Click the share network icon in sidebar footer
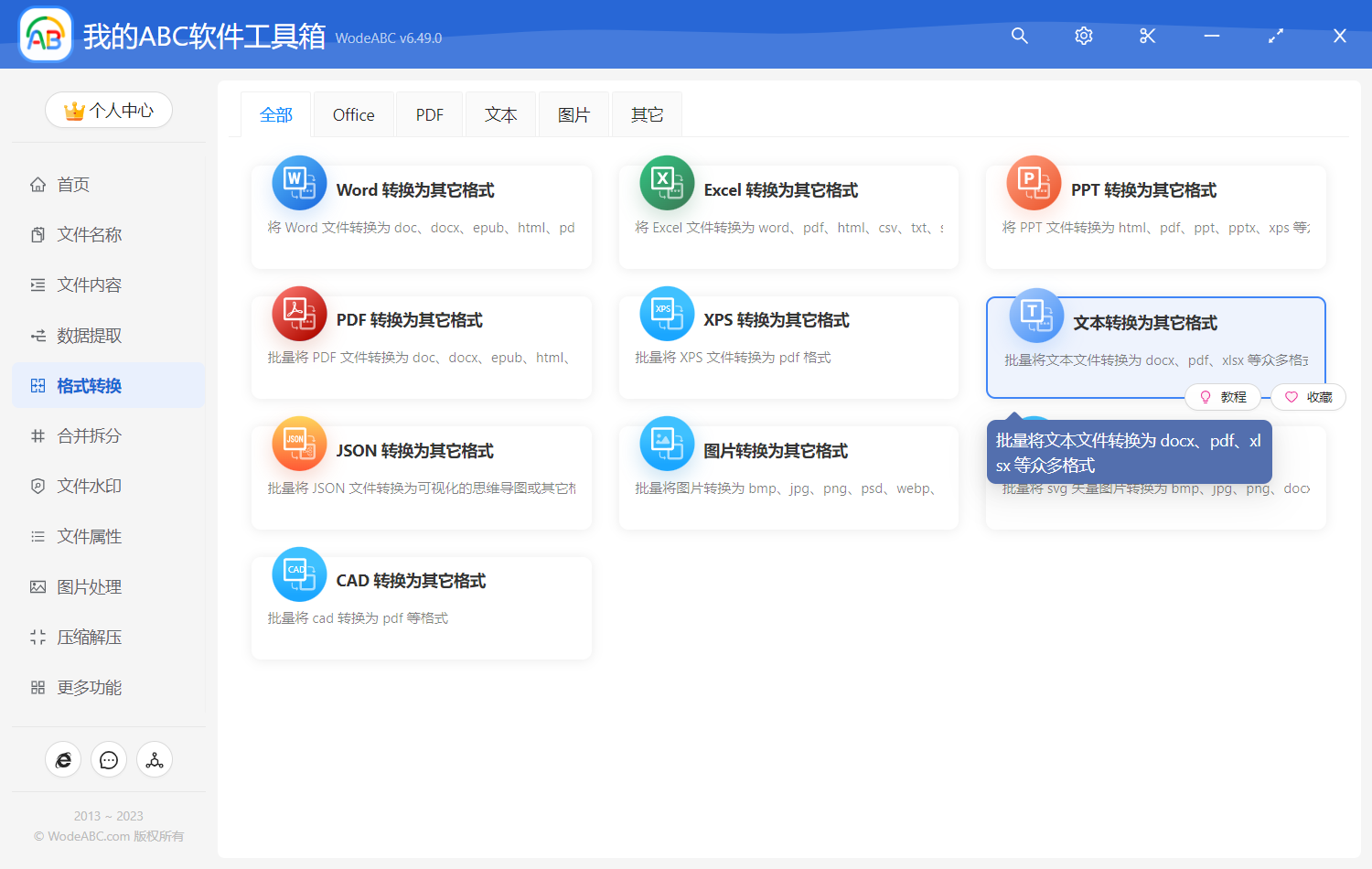This screenshot has width=1372, height=869. pos(155,759)
